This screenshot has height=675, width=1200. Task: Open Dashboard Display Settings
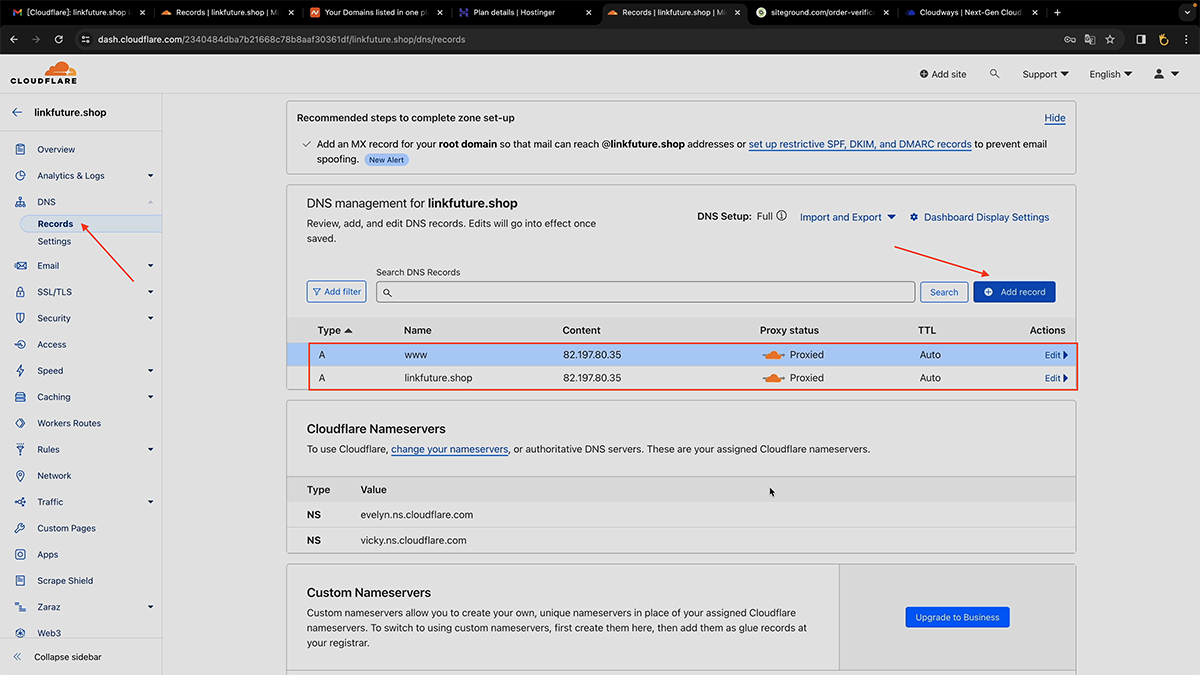979,217
